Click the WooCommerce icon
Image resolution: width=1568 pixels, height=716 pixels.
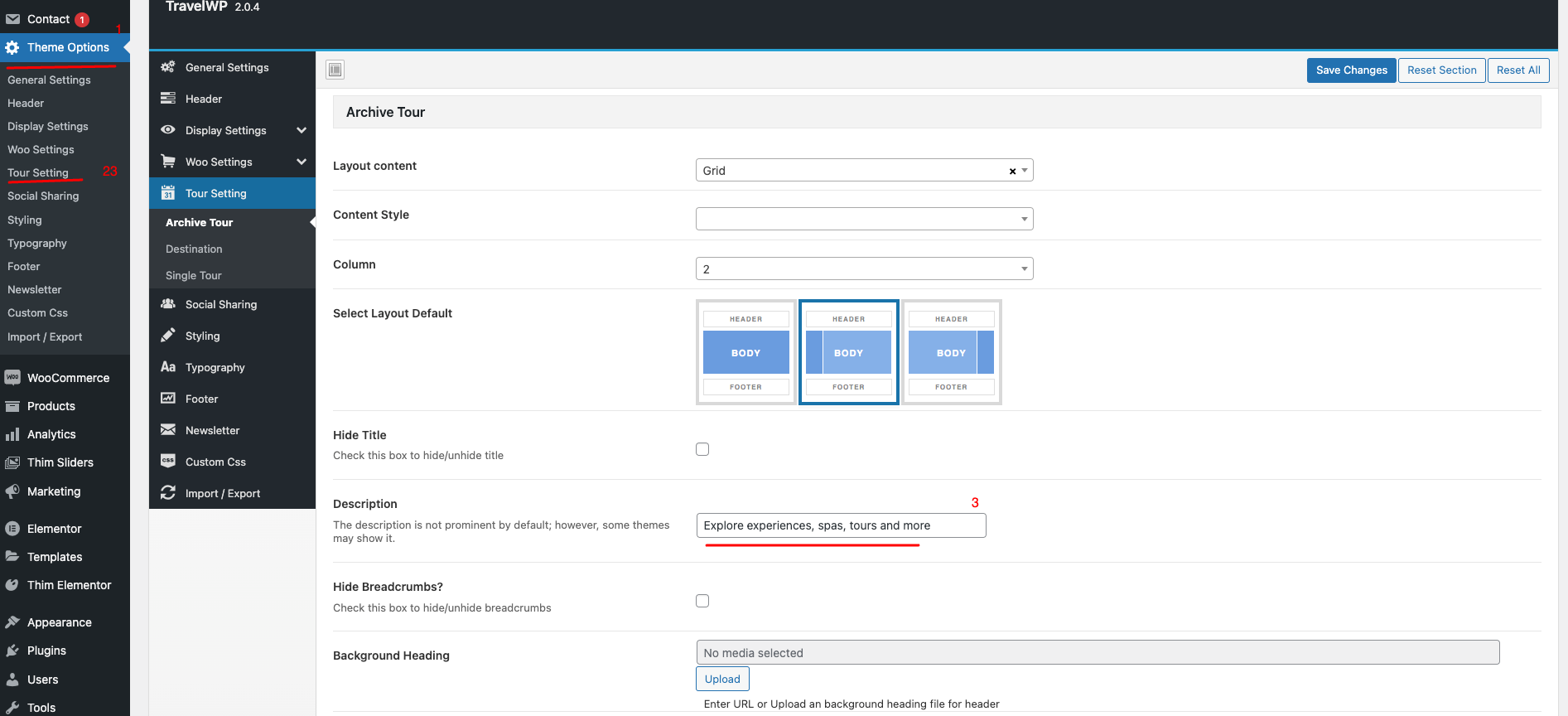(12, 378)
